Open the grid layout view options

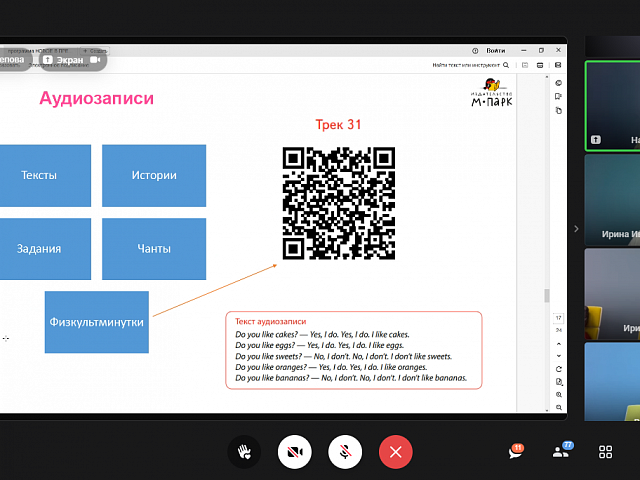[605, 452]
